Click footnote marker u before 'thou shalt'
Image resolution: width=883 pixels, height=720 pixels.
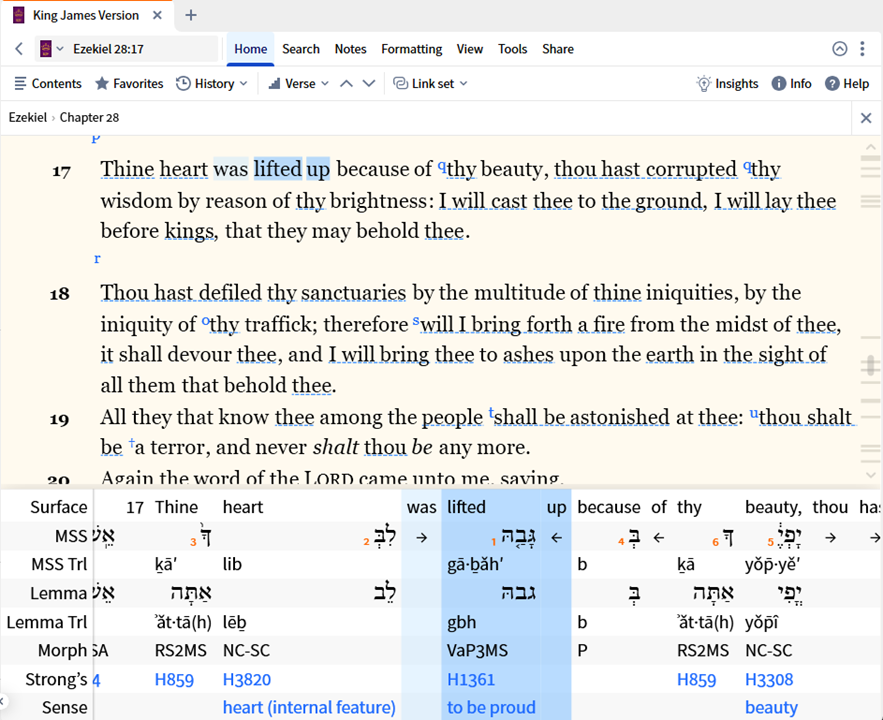tap(753, 414)
